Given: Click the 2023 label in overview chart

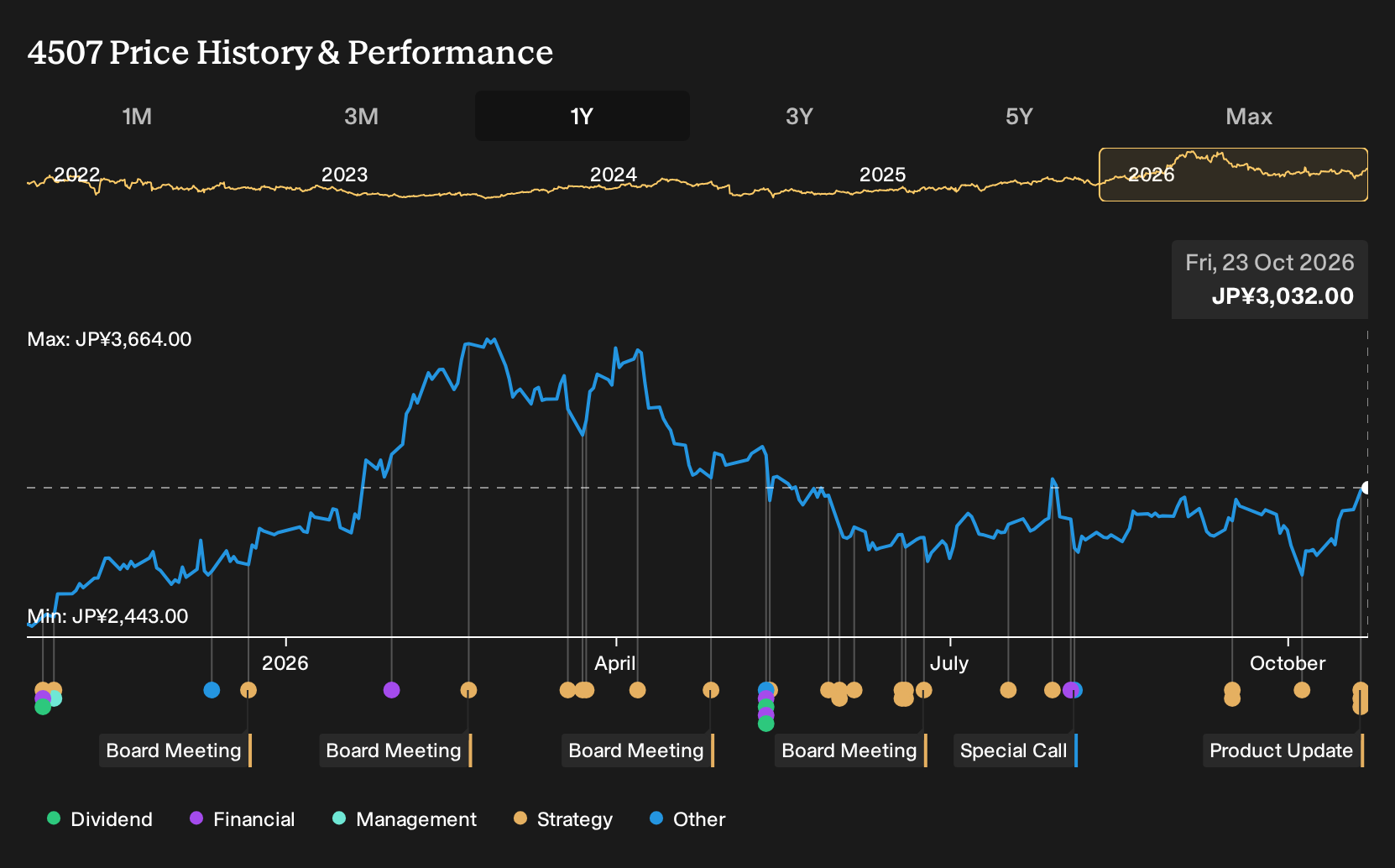Looking at the screenshot, I should click(344, 175).
